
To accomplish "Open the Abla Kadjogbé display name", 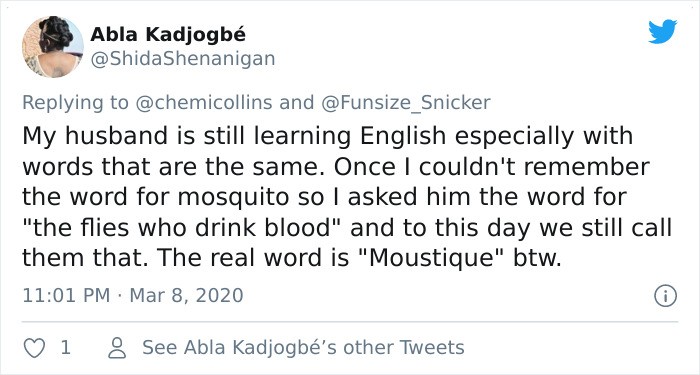I will (x=168, y=34).
